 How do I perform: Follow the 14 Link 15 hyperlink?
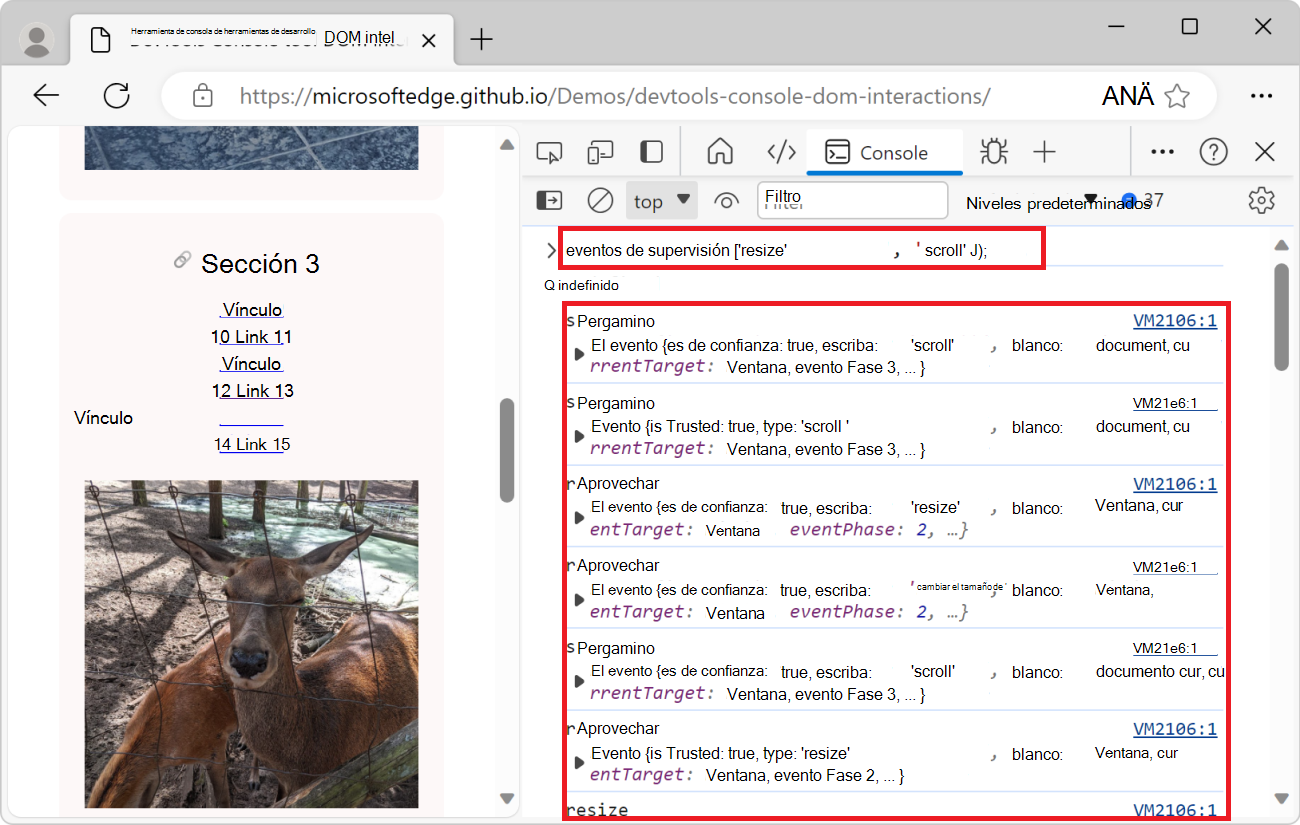pyautogui.click(x=252, y=443)
